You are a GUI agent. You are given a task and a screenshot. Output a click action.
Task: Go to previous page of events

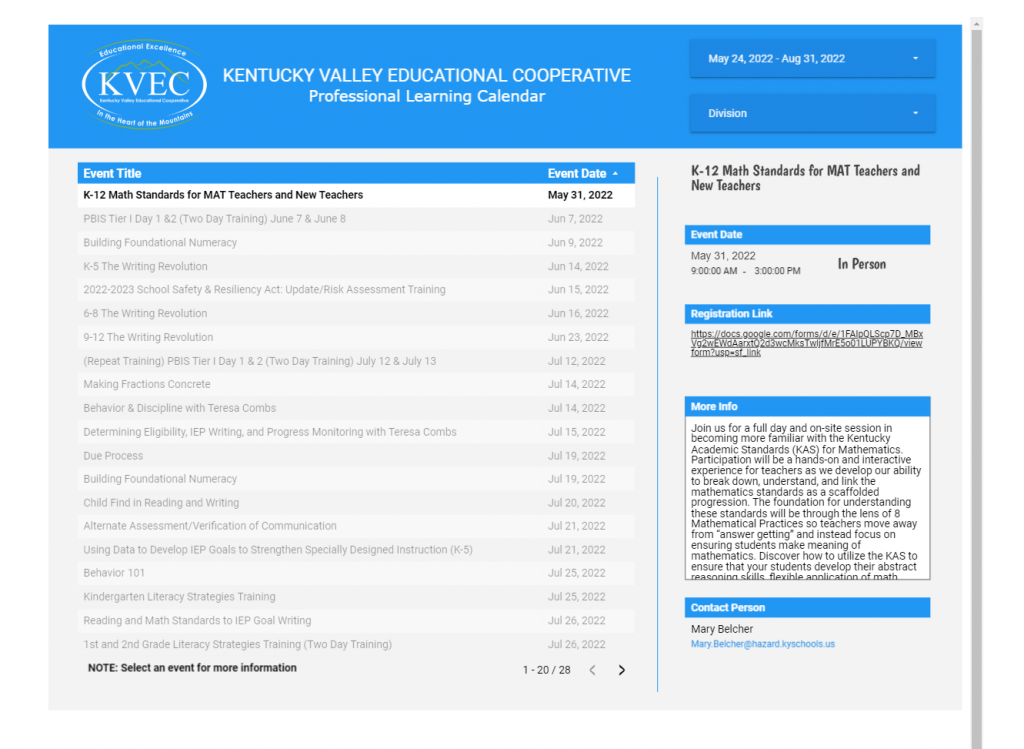tap(592, 670)
